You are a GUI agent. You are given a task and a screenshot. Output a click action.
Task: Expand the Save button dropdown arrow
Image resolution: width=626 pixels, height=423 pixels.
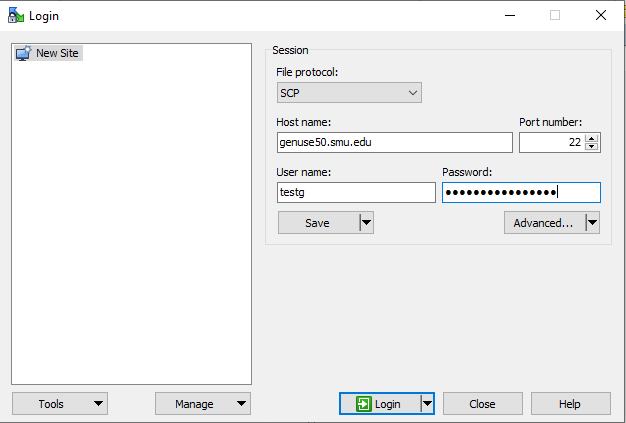tap(366, 223)
